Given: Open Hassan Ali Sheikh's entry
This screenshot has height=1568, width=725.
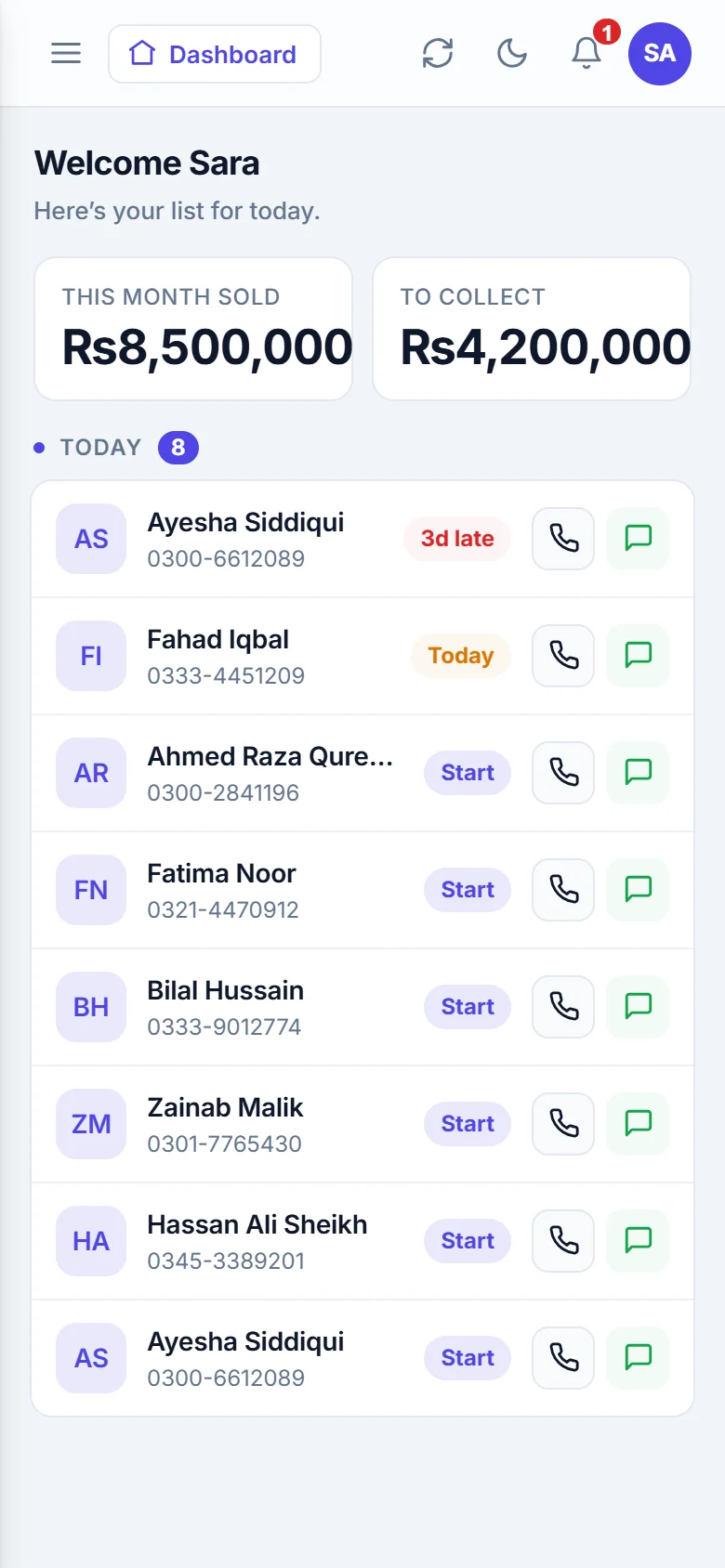Looking at the screenshot, I should 362,1241.
